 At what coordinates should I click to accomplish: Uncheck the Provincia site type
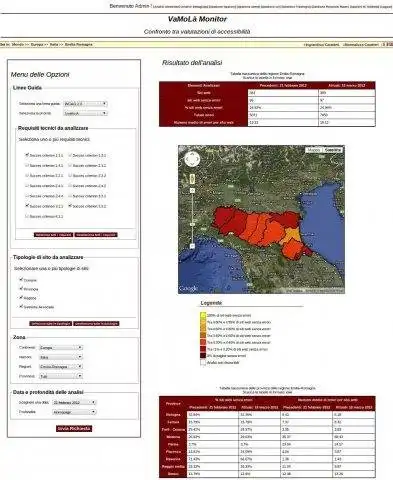point(21,289)
